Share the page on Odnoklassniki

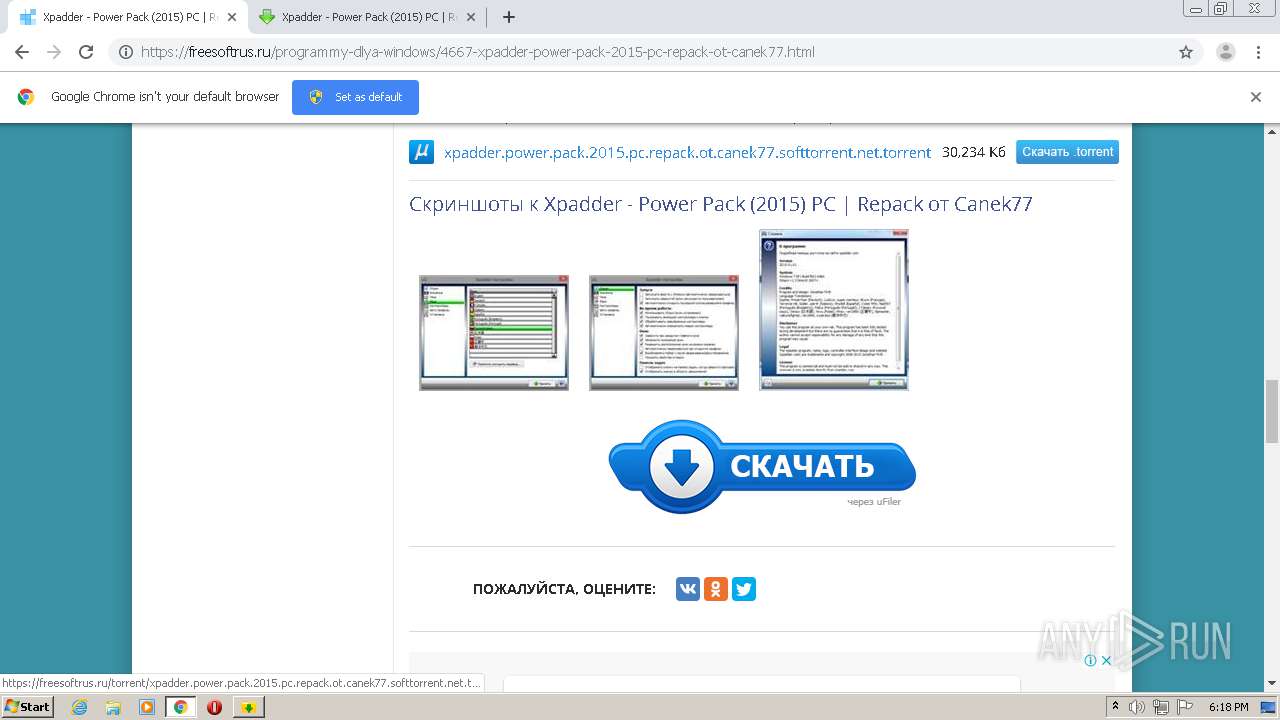(x=716, y=589)
